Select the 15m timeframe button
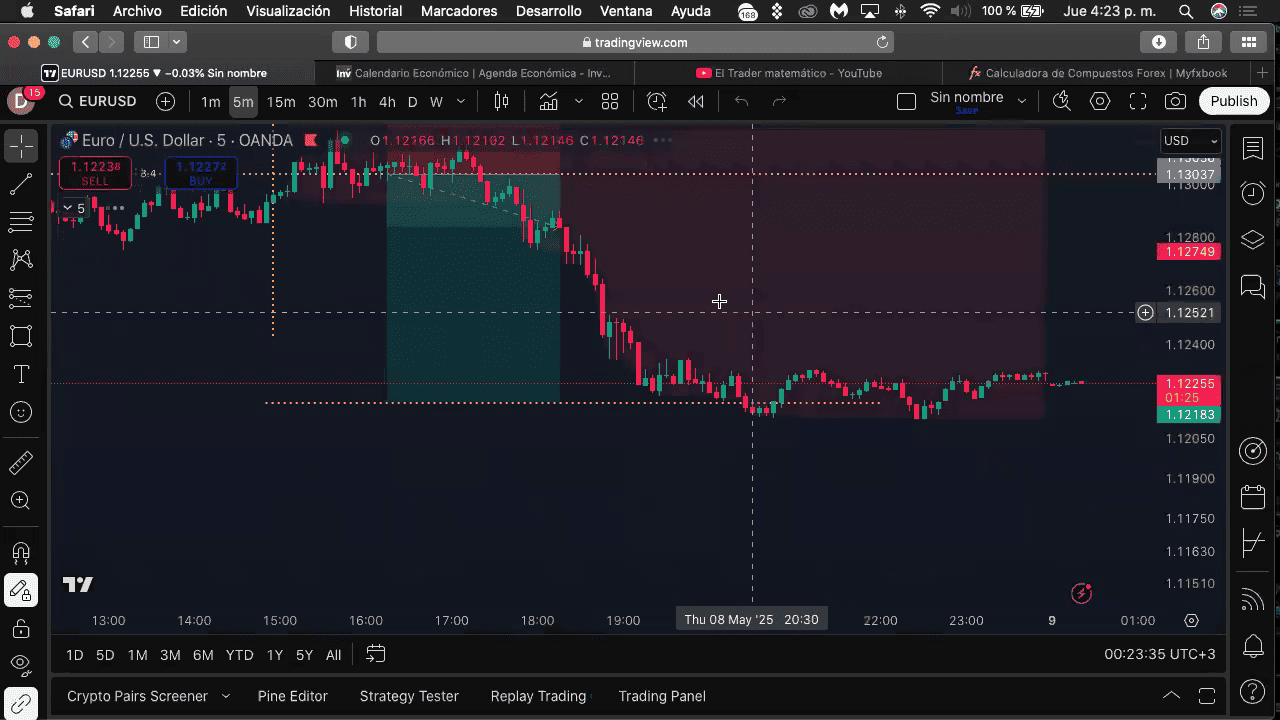Screen dimensions: 1280x720 coord(281,101)
